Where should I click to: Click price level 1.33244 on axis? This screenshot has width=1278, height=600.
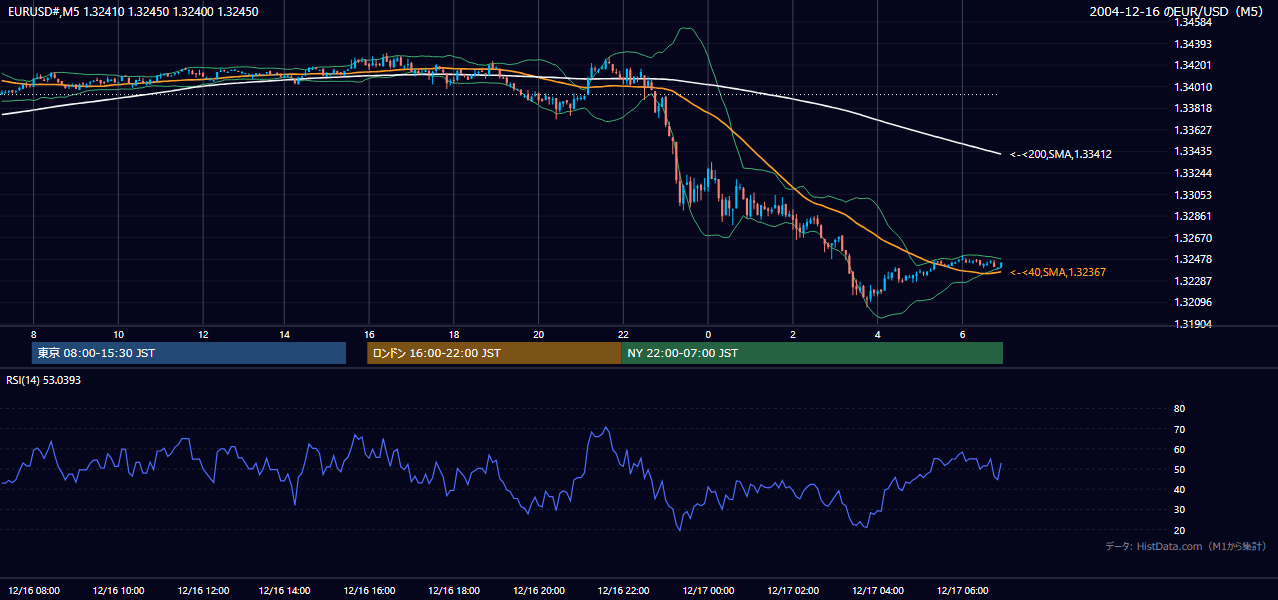(1193, 173)
